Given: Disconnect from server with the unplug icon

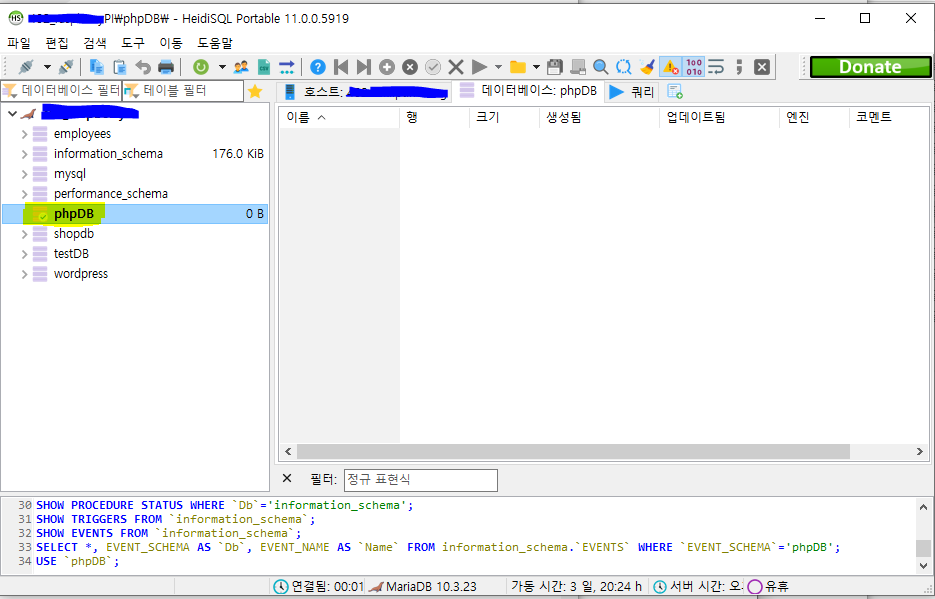Looking at the screenshot, I should [66, 67].
